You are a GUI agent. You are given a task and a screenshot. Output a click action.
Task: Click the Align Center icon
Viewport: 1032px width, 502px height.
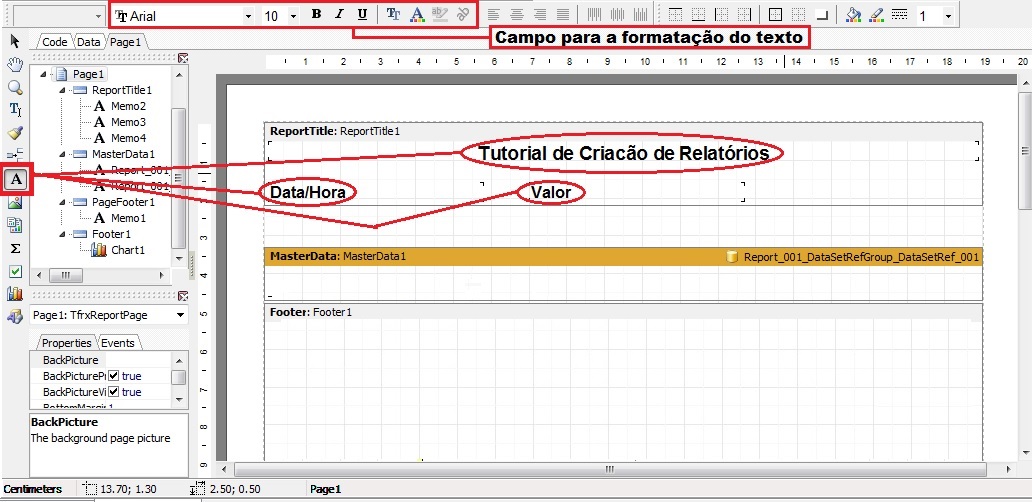(x=517, y=14)
